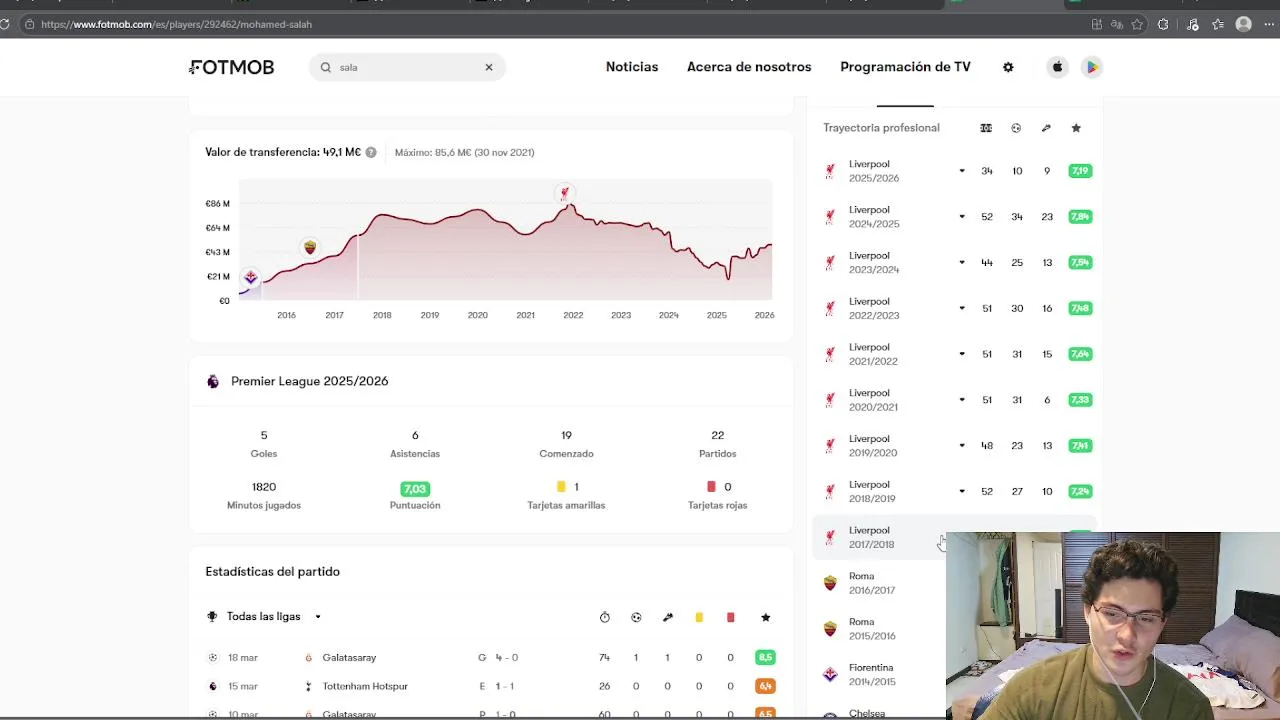The image size is (1280, 720).
Task: Open the FotMob settings gear
Action: pyautogui.click(x=1008, y=67)
